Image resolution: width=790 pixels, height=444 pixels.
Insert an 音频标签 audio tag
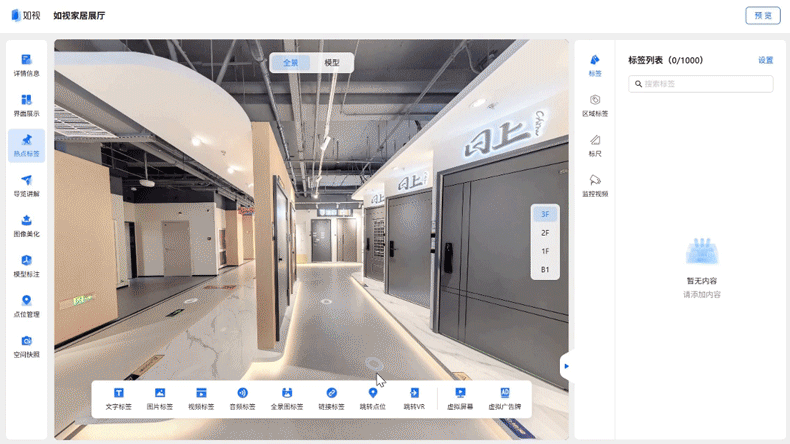[242, 398]
